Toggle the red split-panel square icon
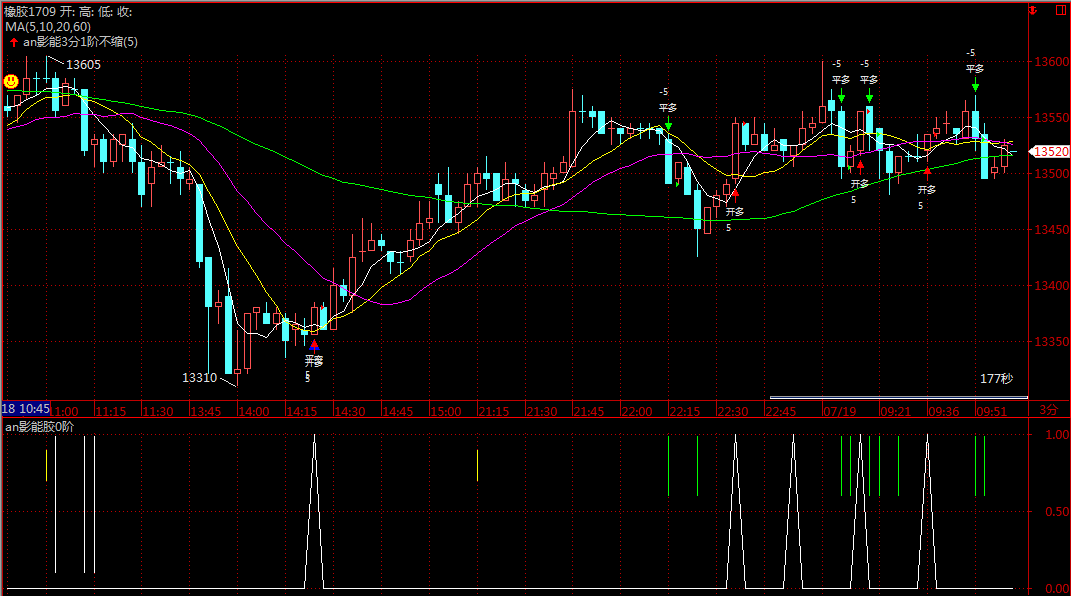Viewport: 1071px width, 596px height. click(x=1061, y=10)
